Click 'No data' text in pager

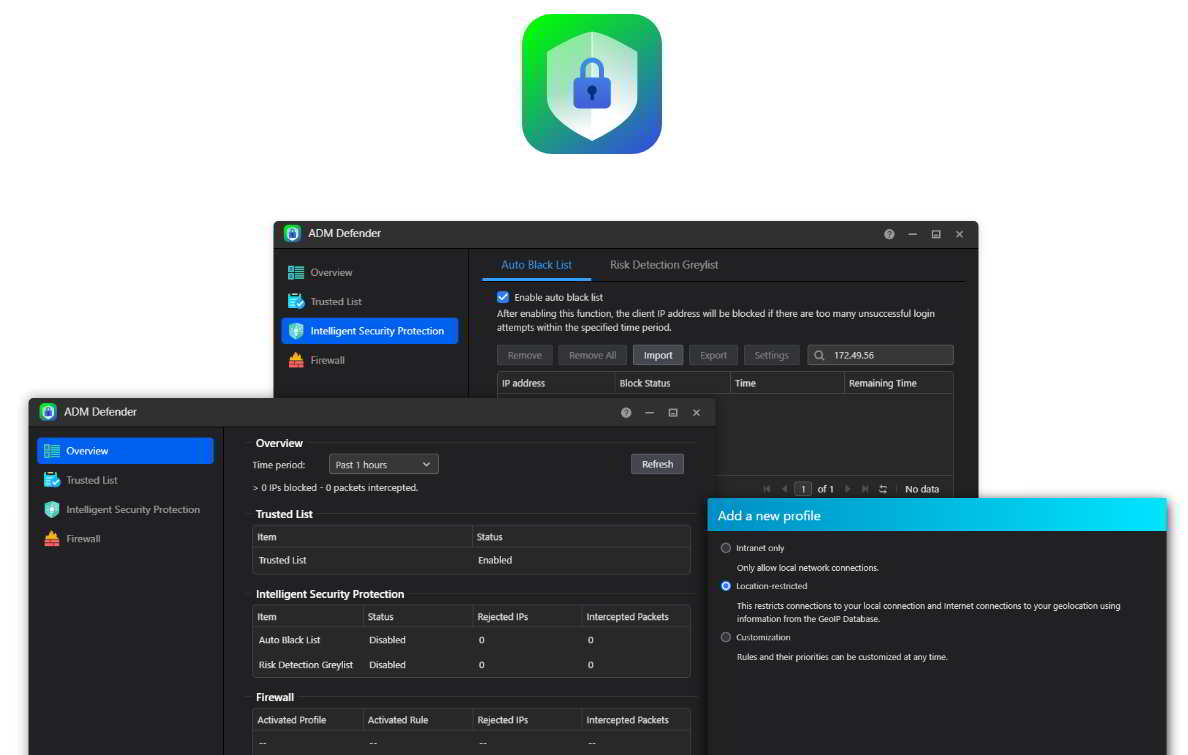pos(922,489)
